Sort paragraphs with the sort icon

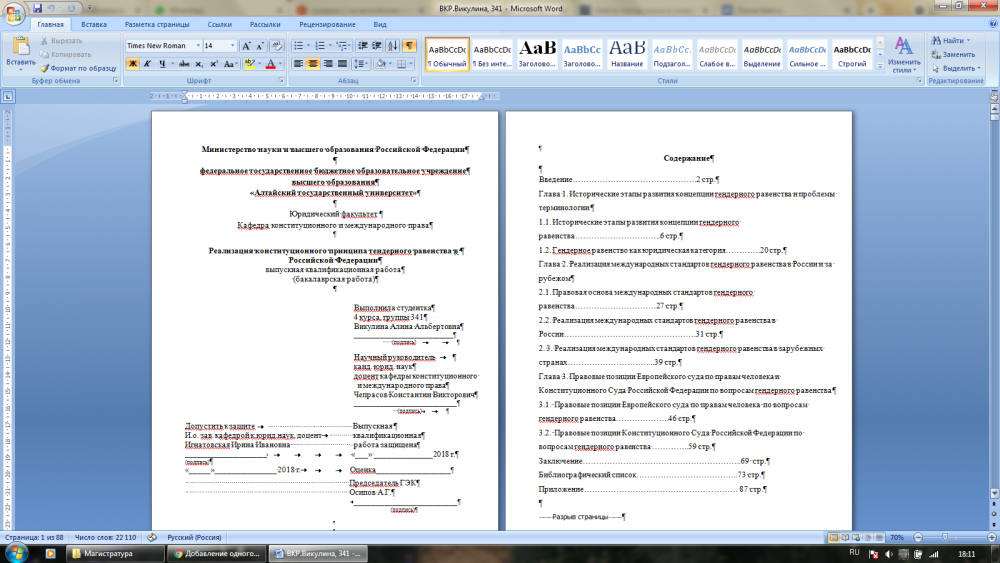click(x=391, y=46)
